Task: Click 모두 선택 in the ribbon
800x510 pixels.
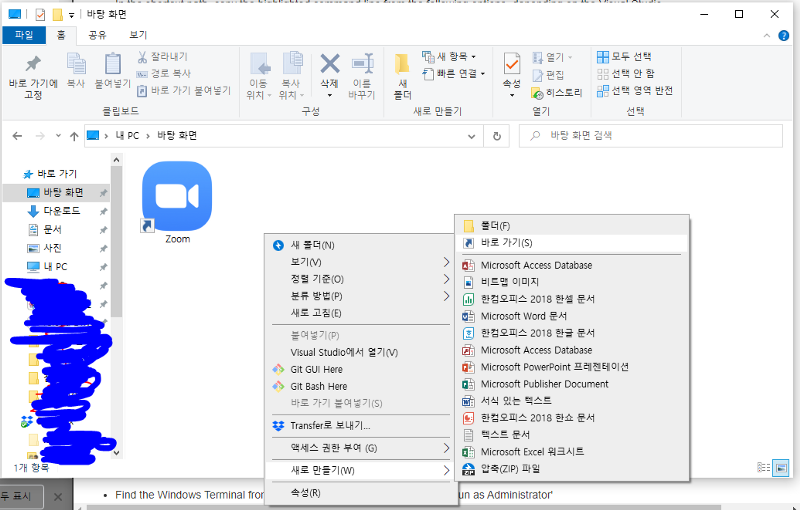Action: pyautogui.click(x=624, y=57)
